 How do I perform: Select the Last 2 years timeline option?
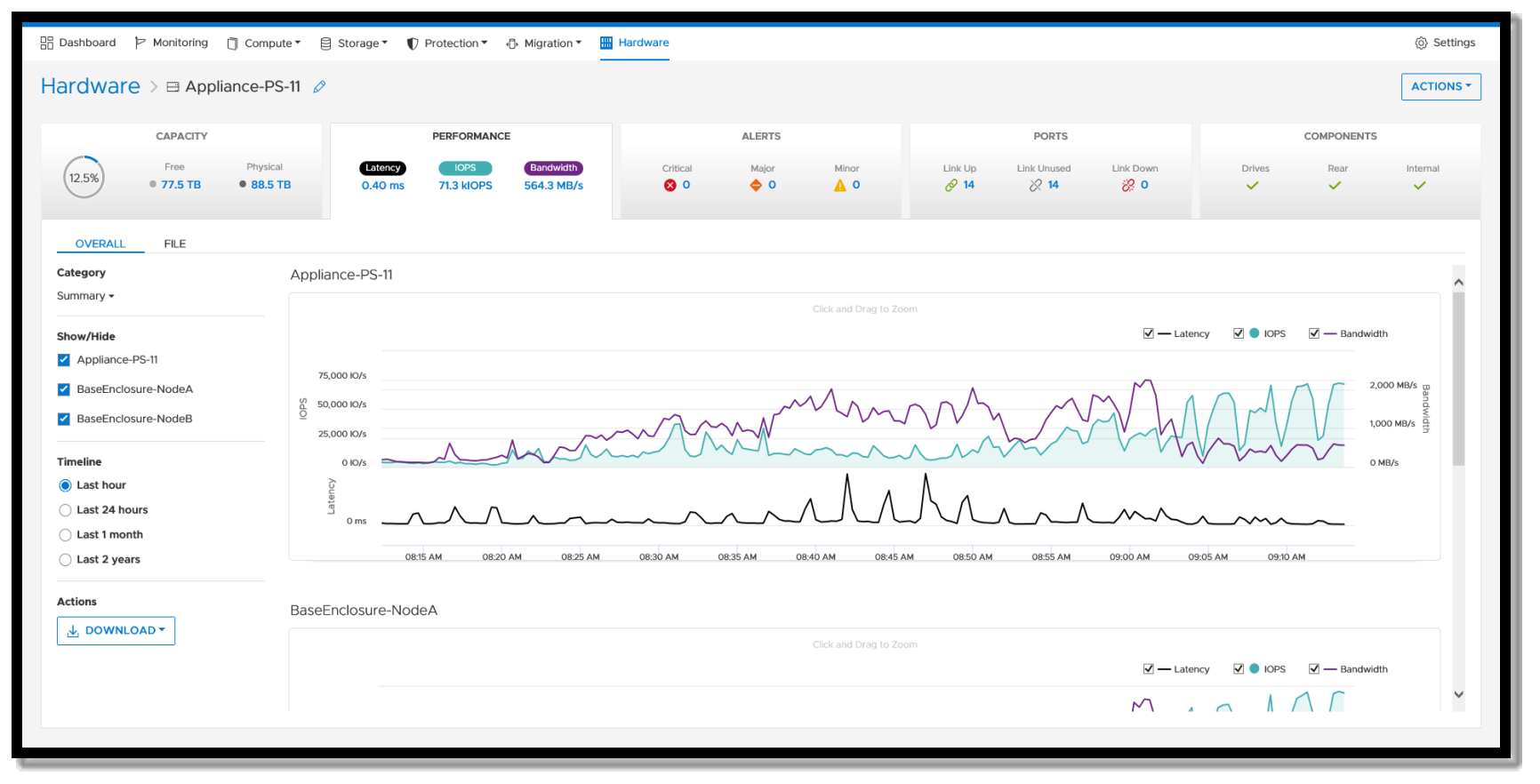pyautogui.click(x=65, y=560)
